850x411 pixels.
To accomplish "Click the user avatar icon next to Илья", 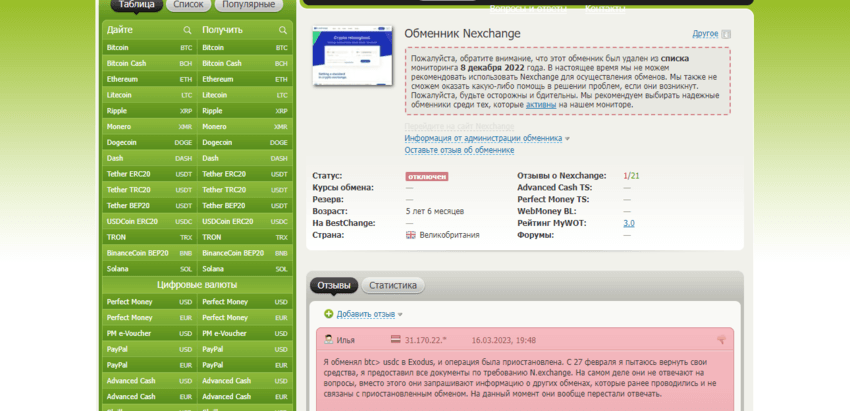I will click(x=328, y=340).
